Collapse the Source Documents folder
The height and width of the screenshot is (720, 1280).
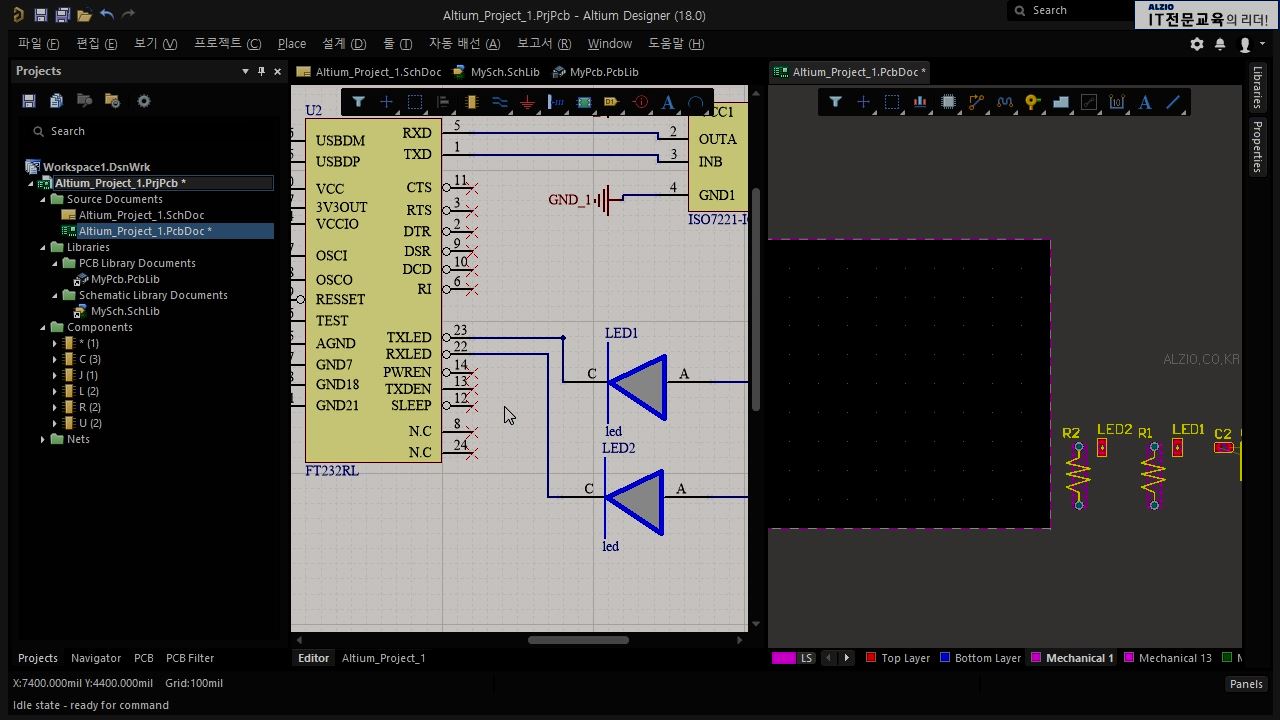click(43, 199)
